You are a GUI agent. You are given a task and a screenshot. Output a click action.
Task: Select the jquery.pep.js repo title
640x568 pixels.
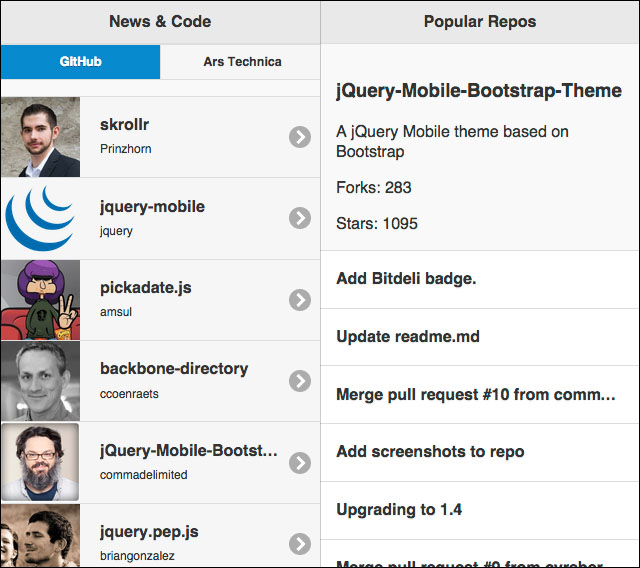(x=149, y=532)
